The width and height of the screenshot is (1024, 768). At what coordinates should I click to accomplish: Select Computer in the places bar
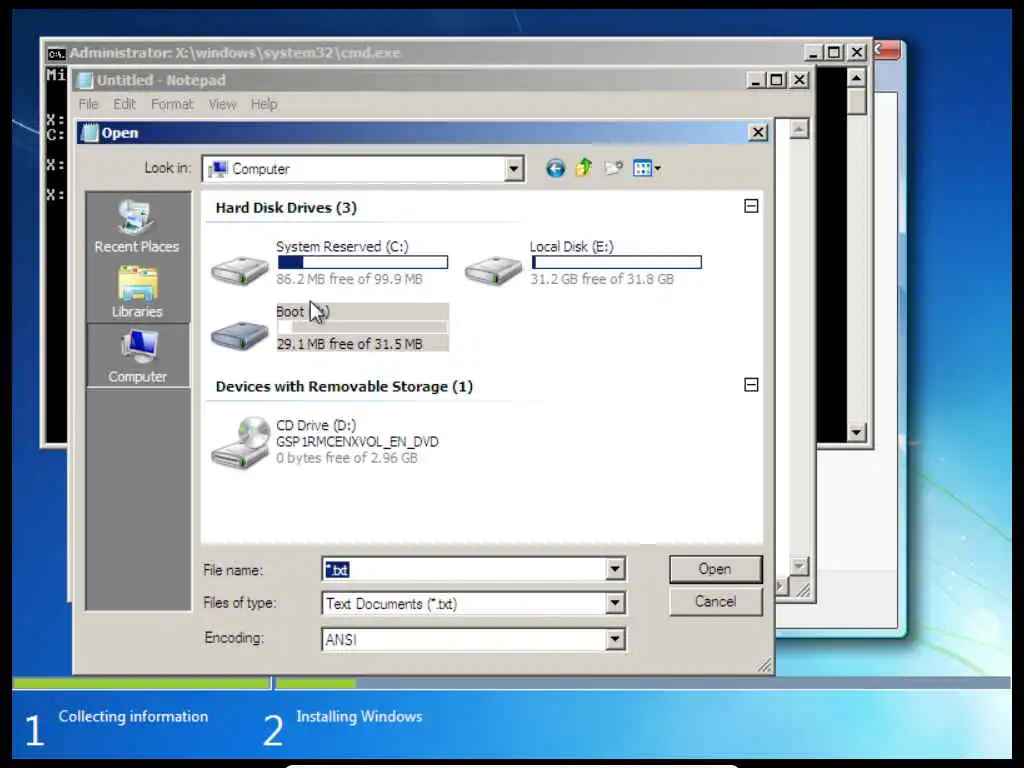coord(137,356)
